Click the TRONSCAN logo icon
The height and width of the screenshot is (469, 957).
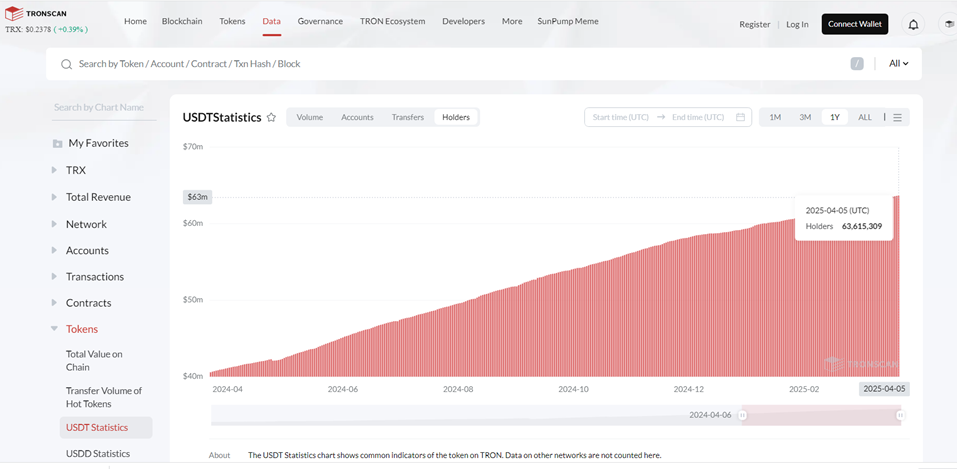13,13
